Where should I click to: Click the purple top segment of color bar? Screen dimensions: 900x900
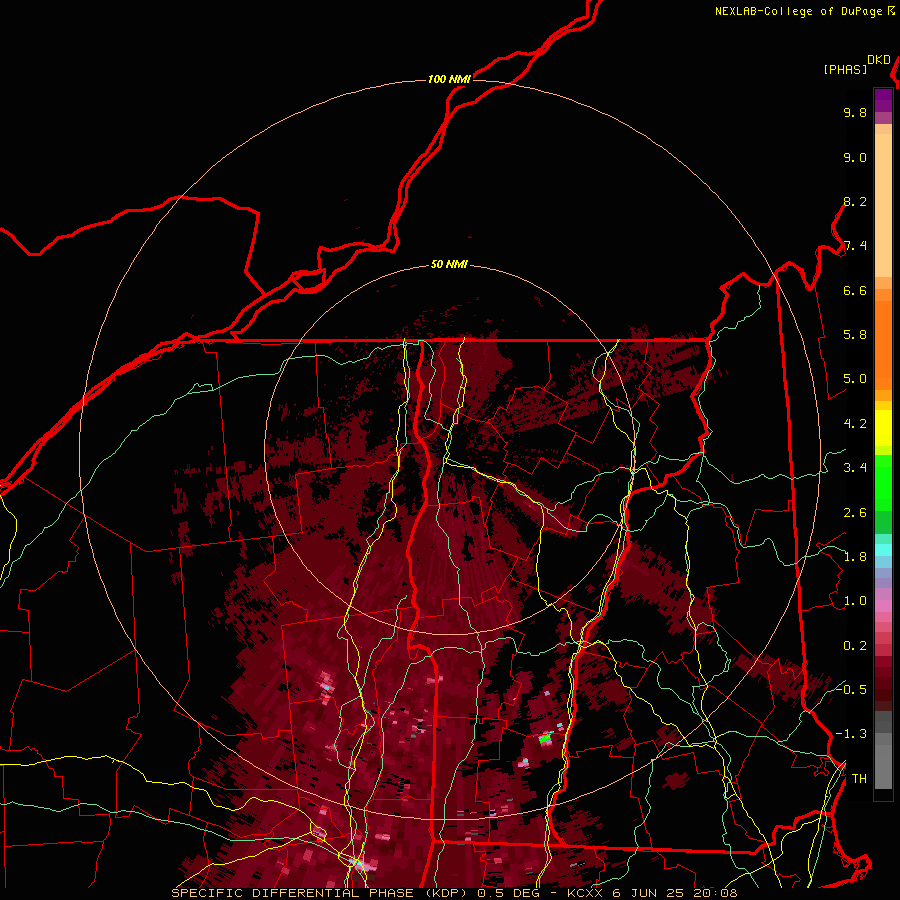click(x=883, y=100)
